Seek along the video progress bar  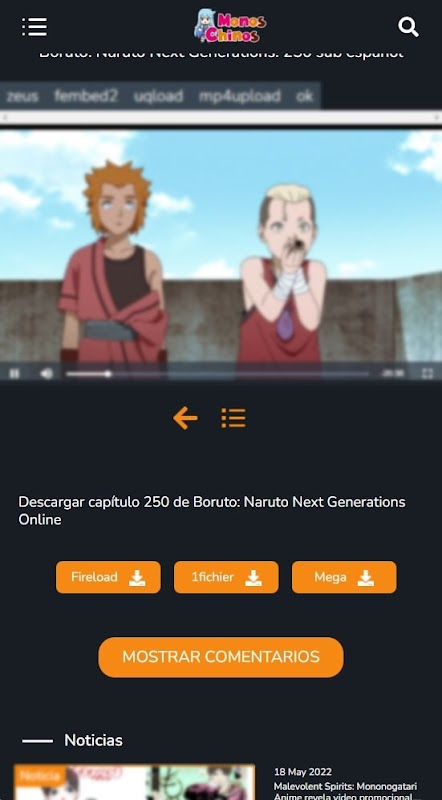pyautogui.click(x=217, y=374)
